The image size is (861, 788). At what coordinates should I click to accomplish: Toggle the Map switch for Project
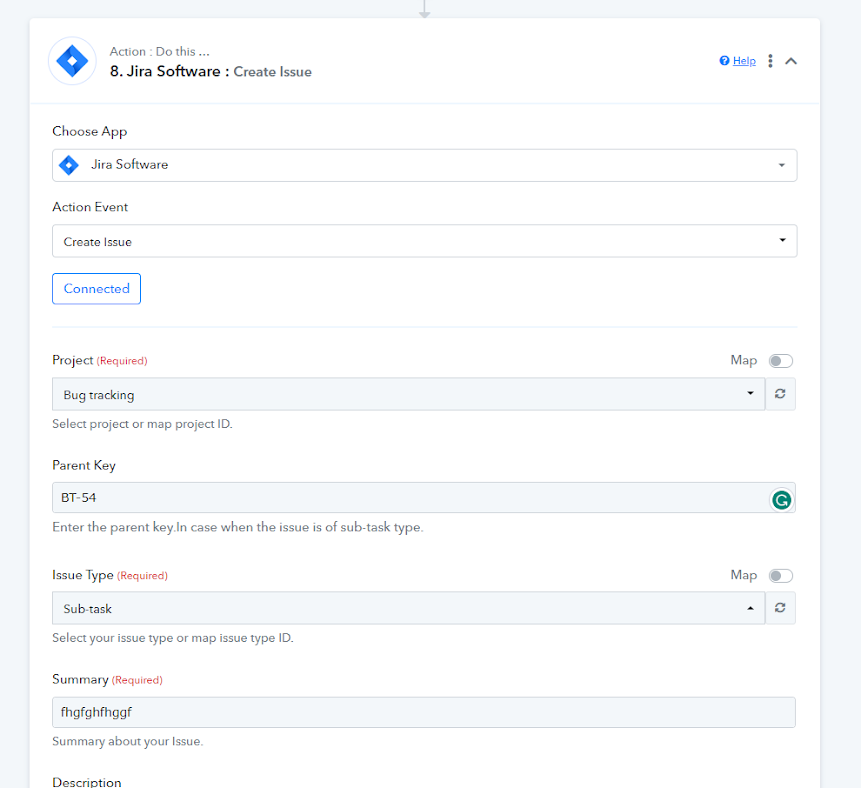click(x=780, y=361)
